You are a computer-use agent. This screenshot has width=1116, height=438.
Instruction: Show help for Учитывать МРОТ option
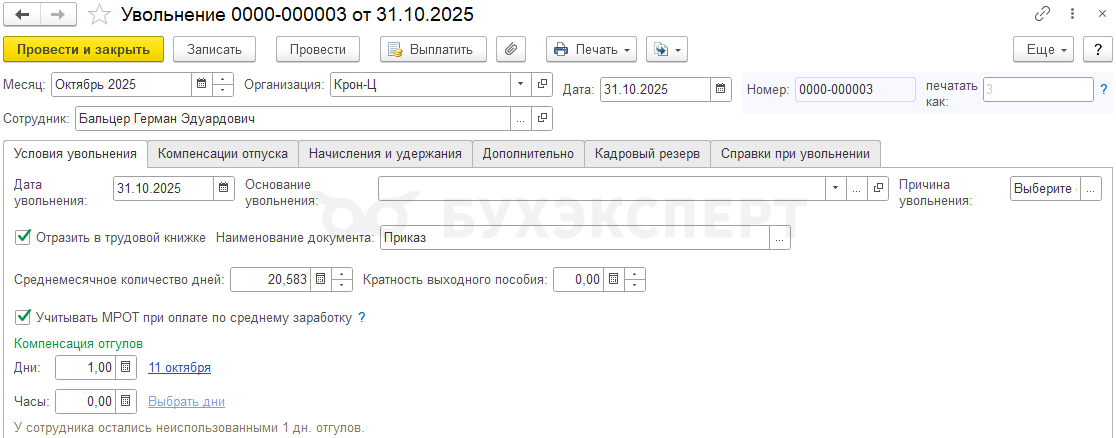[x=362, y=318]
